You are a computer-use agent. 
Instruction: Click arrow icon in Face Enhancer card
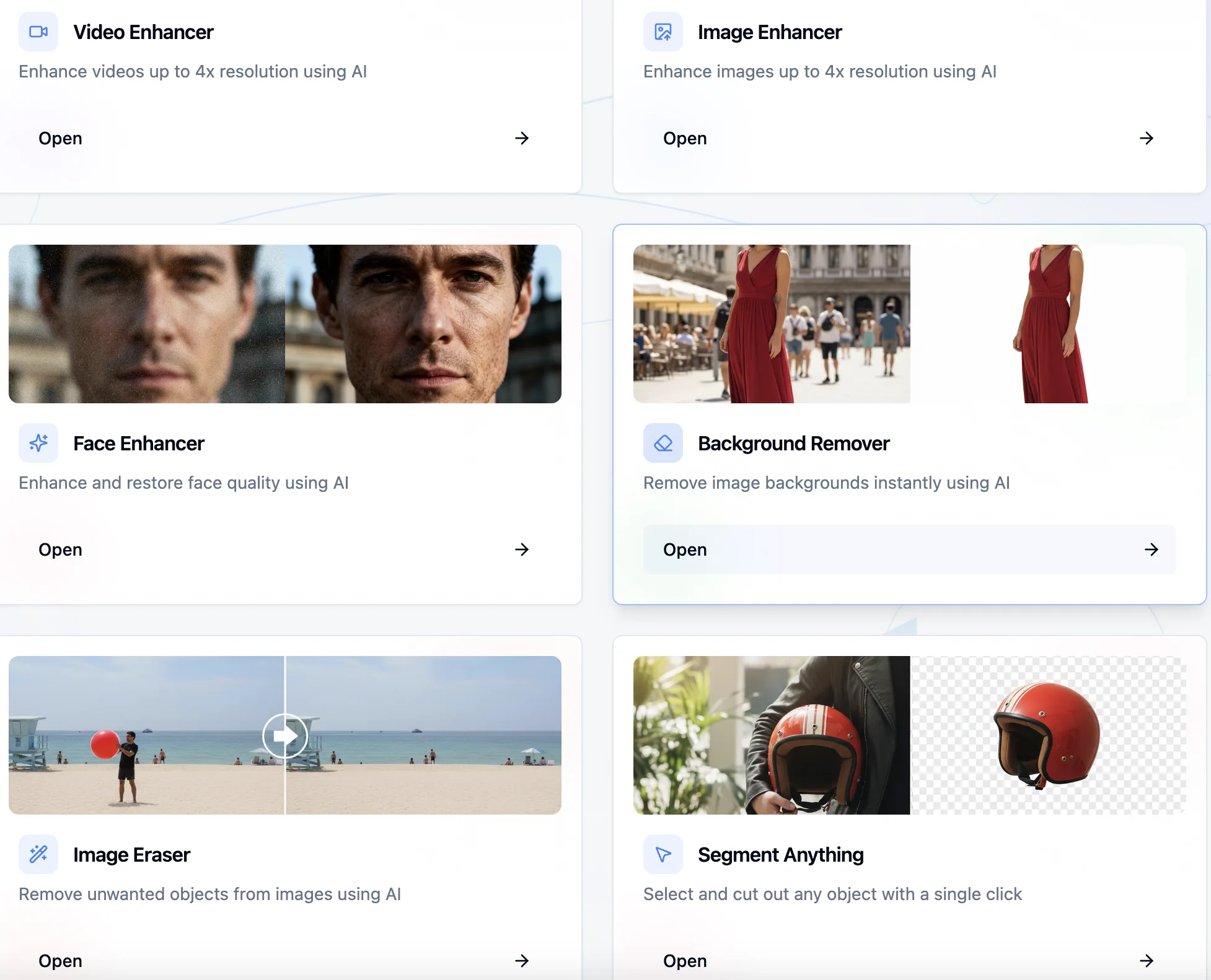[x=522, y=549]
